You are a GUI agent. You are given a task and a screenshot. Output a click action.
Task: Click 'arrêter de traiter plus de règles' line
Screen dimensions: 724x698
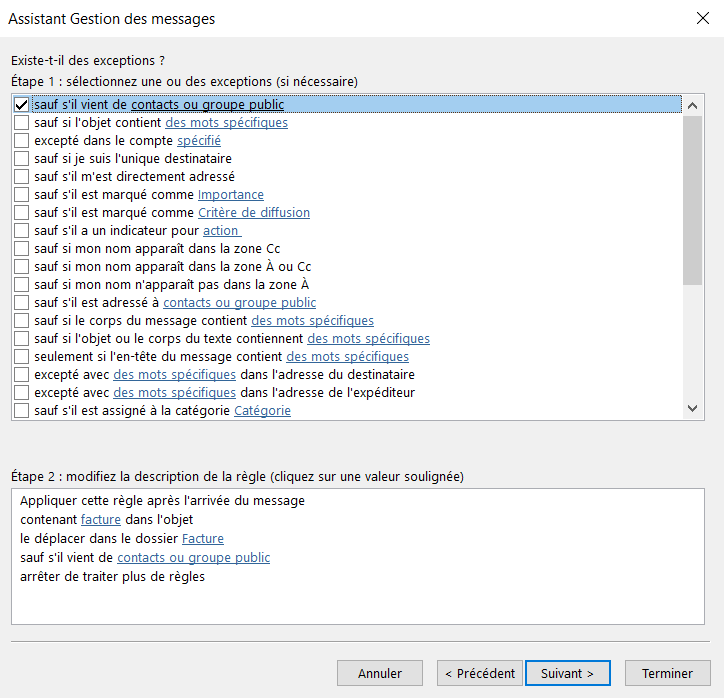[113, 577]
